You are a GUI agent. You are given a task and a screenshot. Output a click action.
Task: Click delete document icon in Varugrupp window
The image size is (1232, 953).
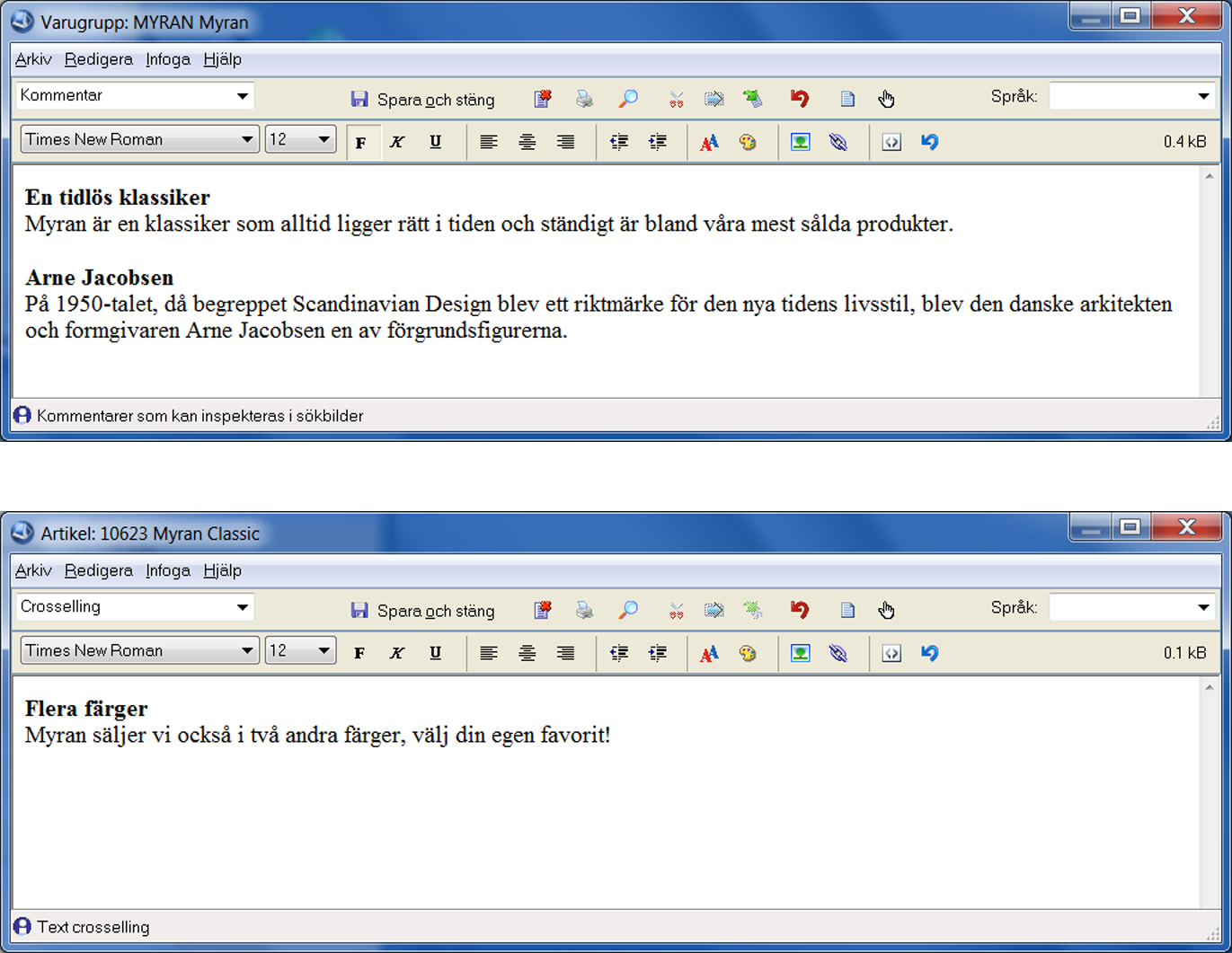pos(543,99)
